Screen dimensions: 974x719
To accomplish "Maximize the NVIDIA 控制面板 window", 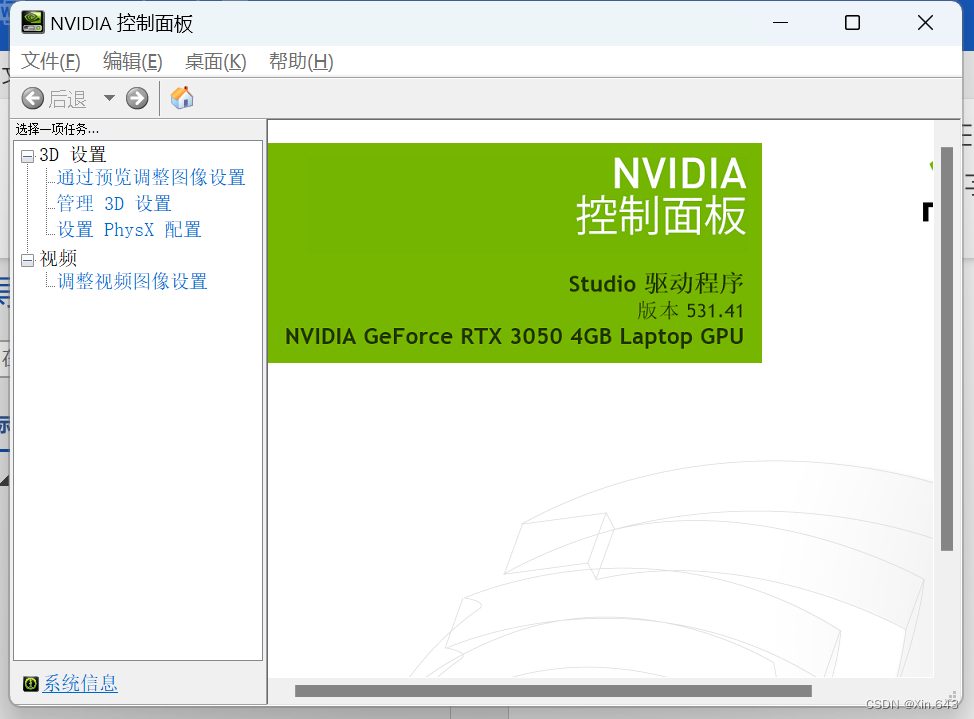I will tap(852, 23).
